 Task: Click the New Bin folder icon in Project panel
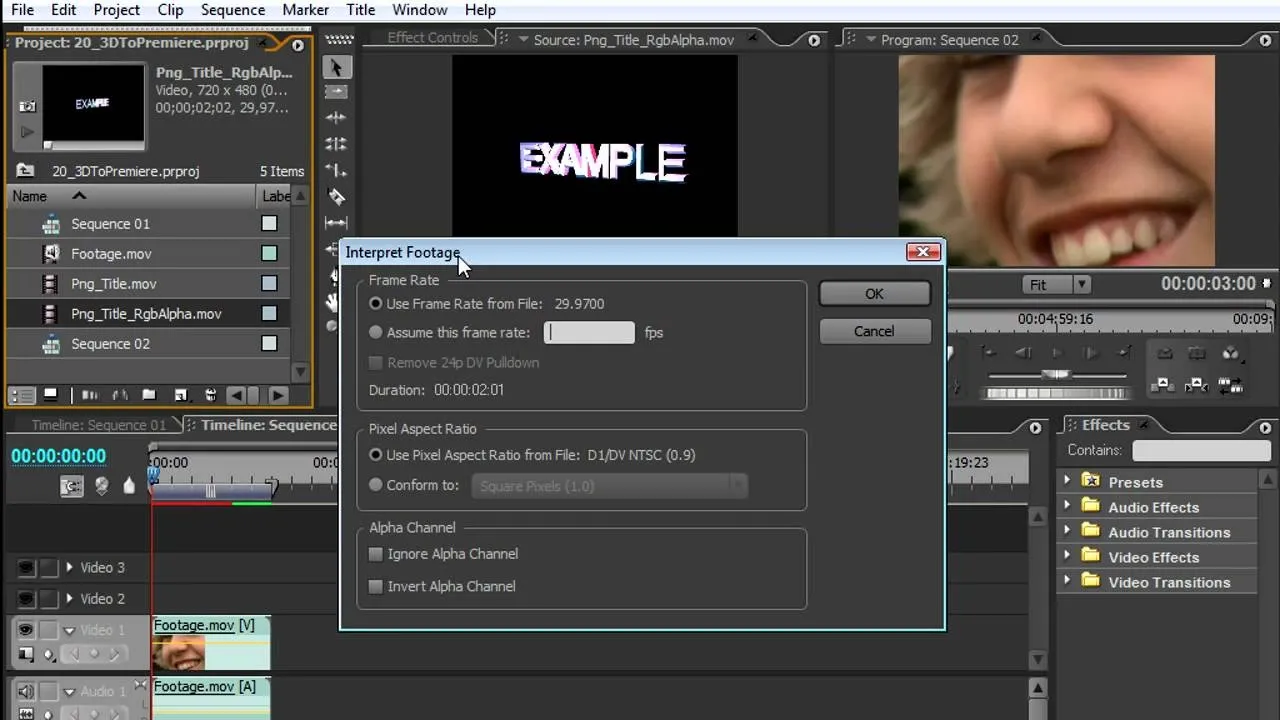pos(149,395)
